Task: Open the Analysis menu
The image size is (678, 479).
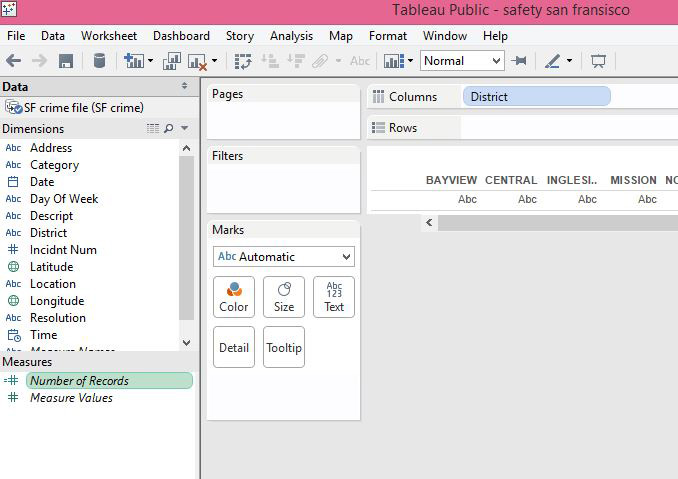Action: point(291,36)
